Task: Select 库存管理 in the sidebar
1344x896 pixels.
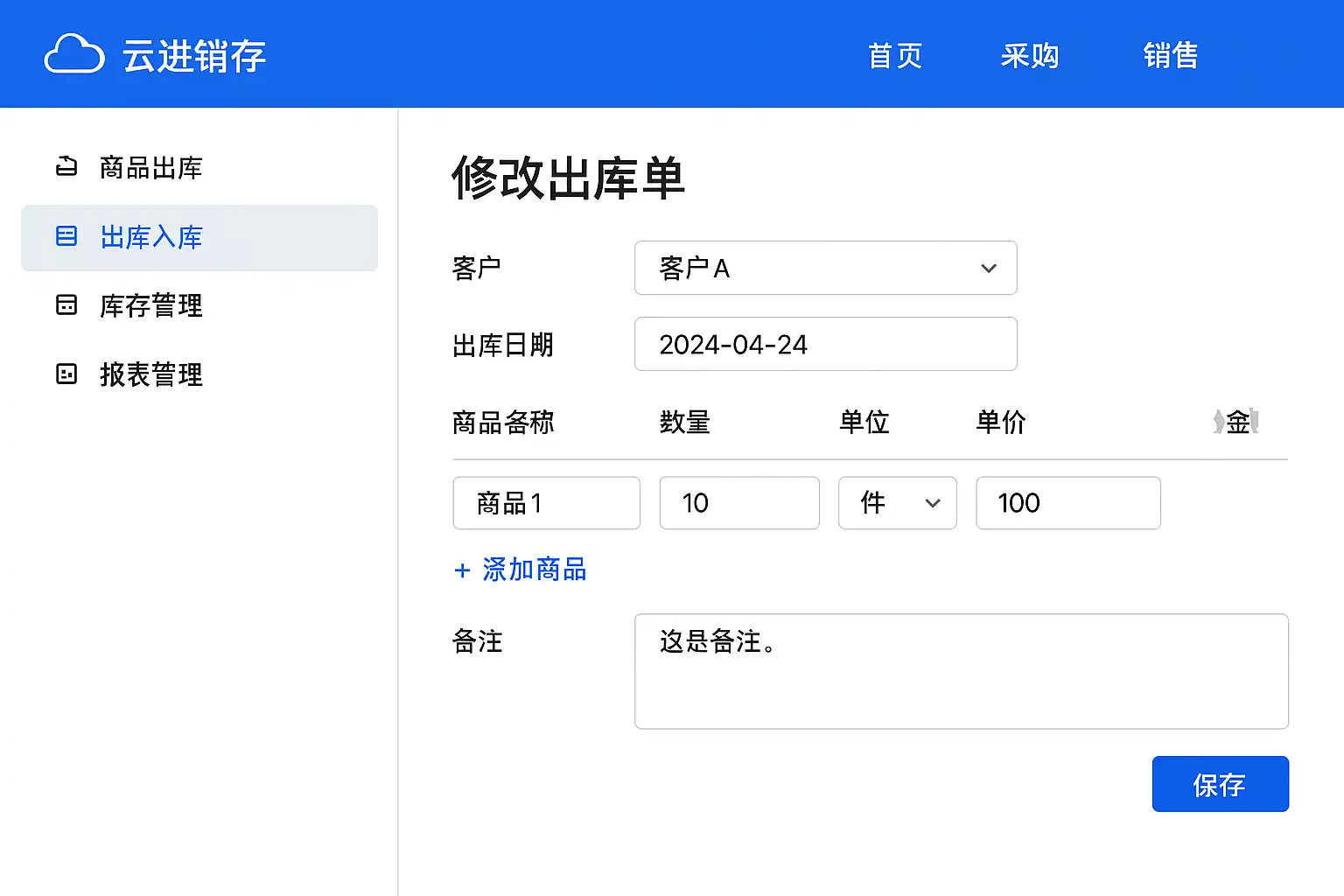Action: pos(151,305)
